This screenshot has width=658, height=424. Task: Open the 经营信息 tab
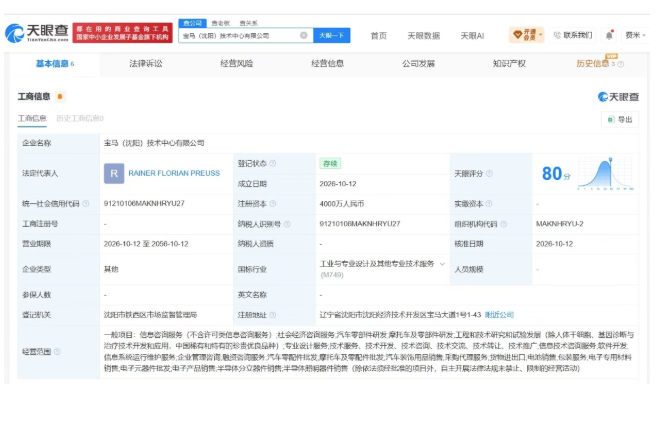point(327,64)
